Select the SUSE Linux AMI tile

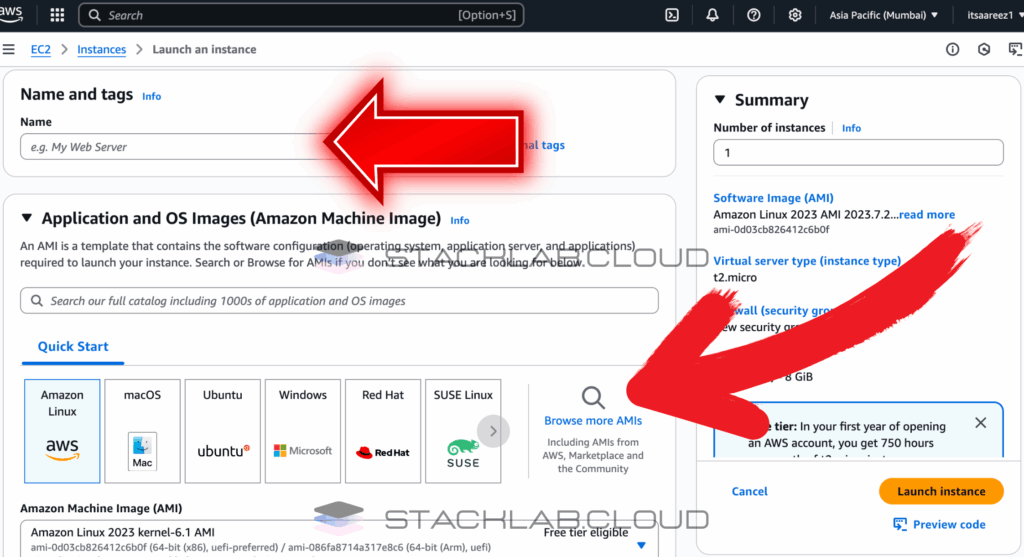463,431
